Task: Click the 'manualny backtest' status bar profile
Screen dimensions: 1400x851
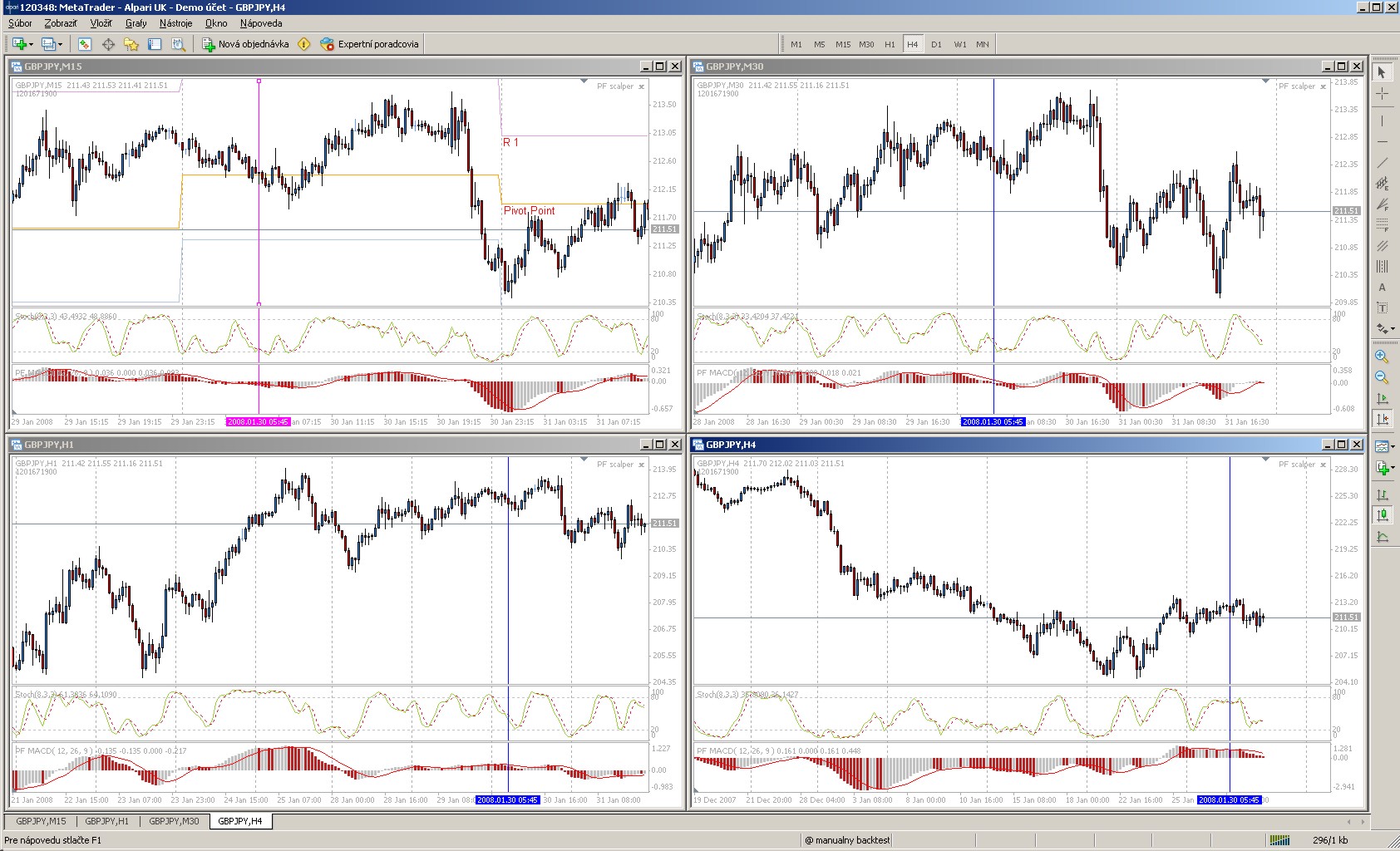Action: [x=847, y=840]
